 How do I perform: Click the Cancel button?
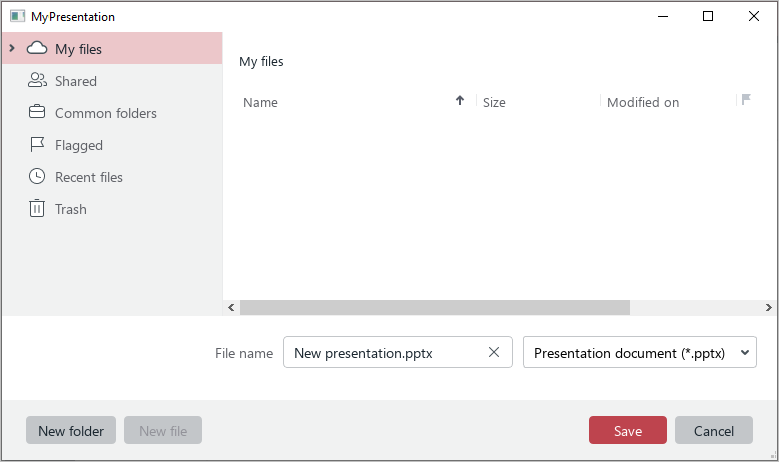pos(714,430)
